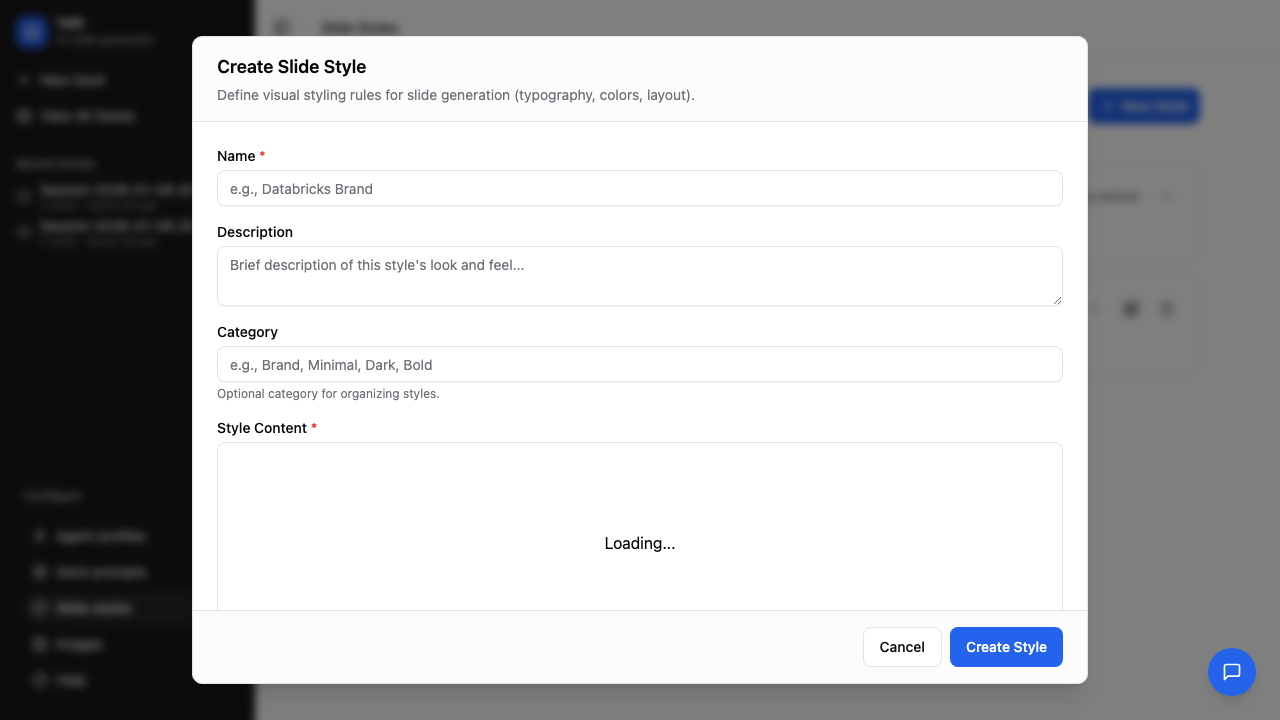
Task: Open the View all Decks list
Action: tap(88, 116)
